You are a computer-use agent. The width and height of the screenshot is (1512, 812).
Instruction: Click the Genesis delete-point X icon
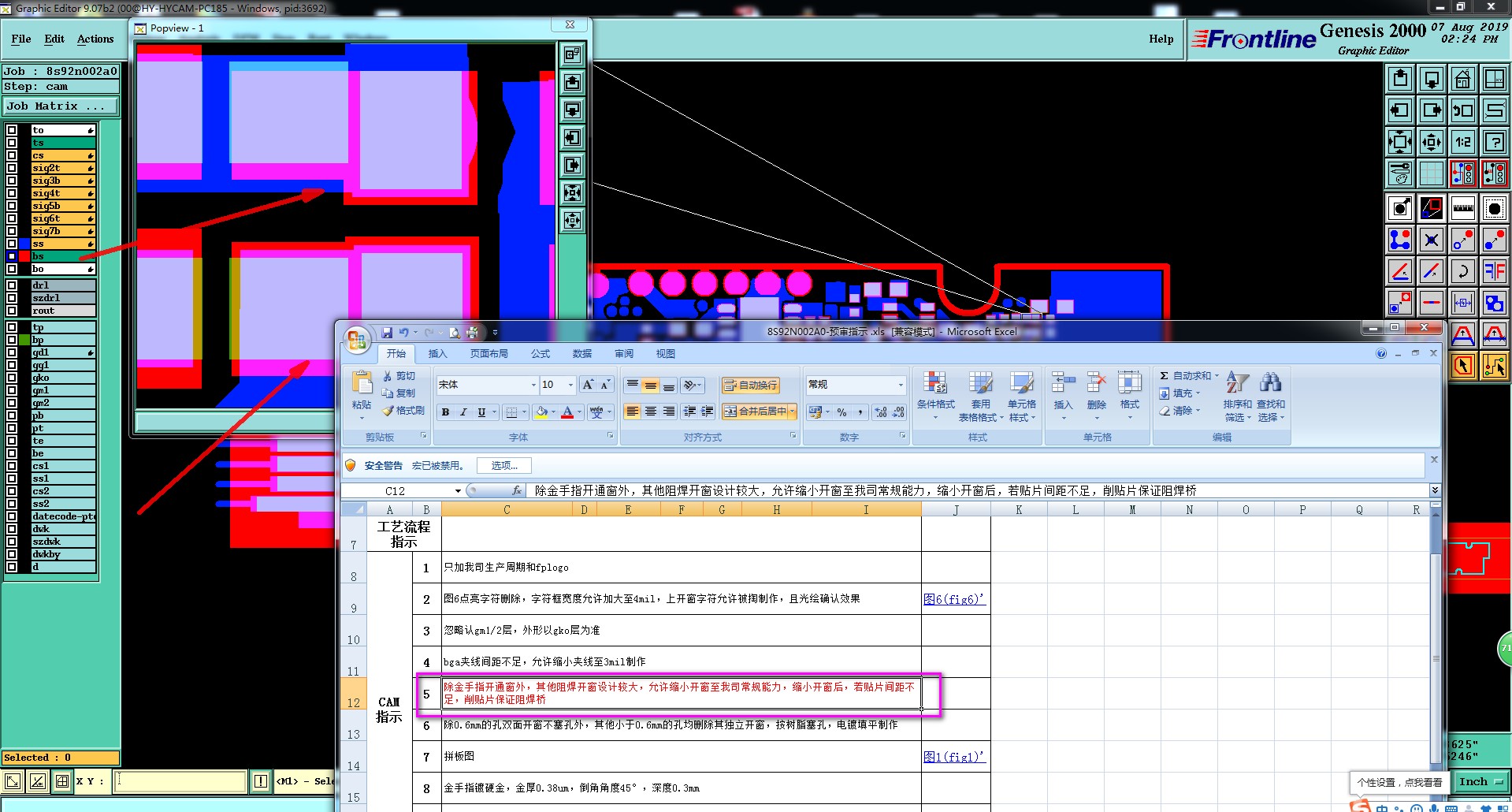tap(1432, 240)
